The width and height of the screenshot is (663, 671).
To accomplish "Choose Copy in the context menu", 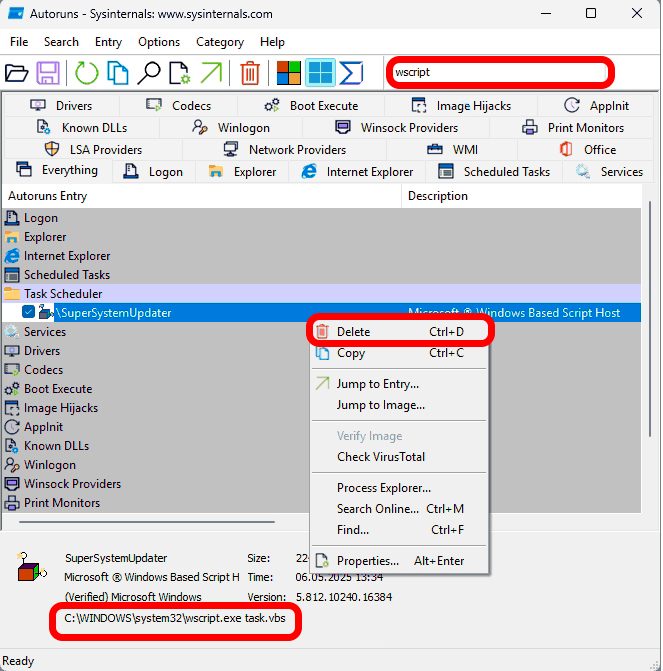I will point(400,353).
